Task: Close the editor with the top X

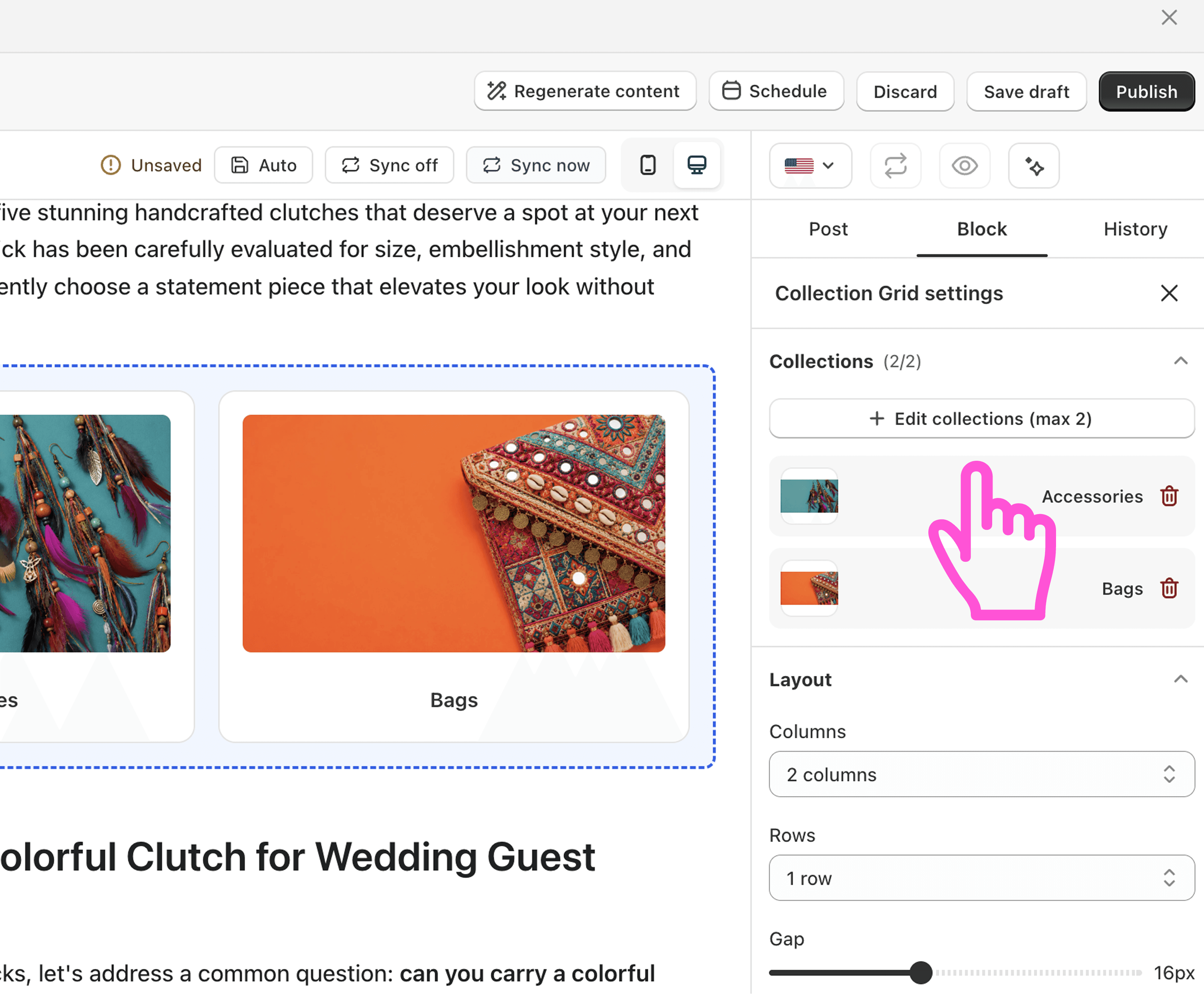Action: [1169, 18]
